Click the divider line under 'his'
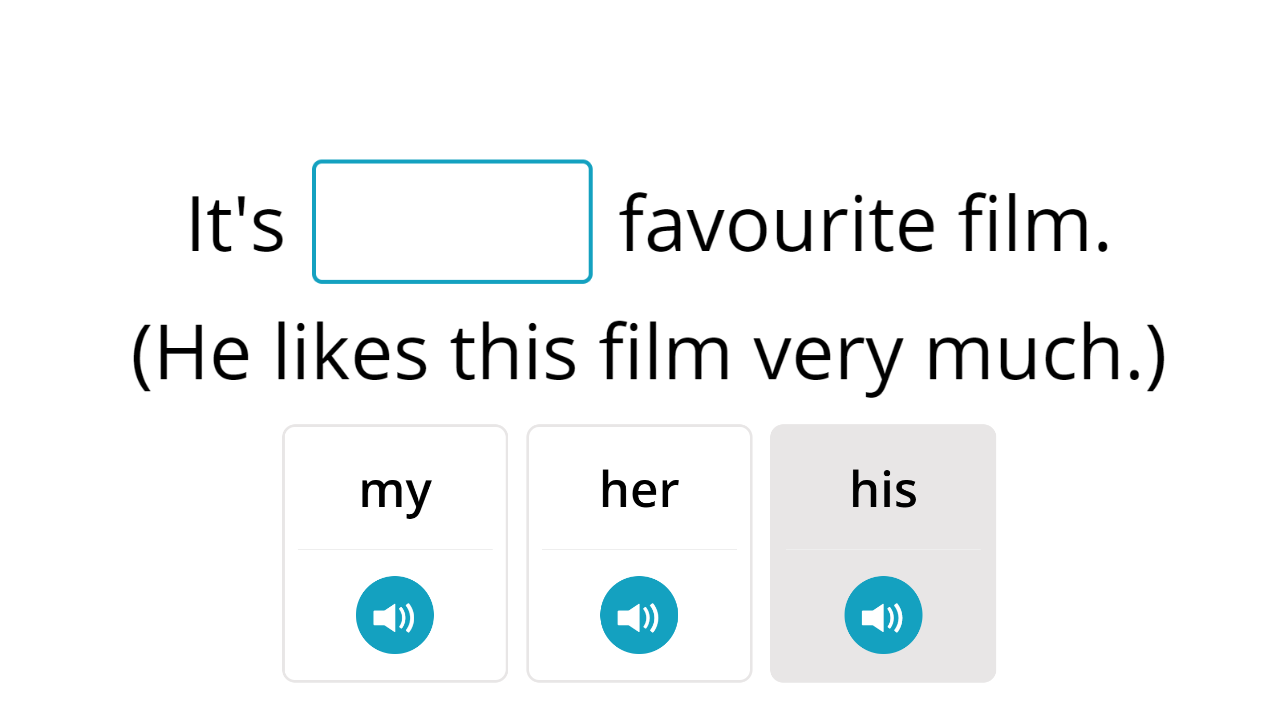Viewport: 1280px width, 720px height. [x=883, y=549]
